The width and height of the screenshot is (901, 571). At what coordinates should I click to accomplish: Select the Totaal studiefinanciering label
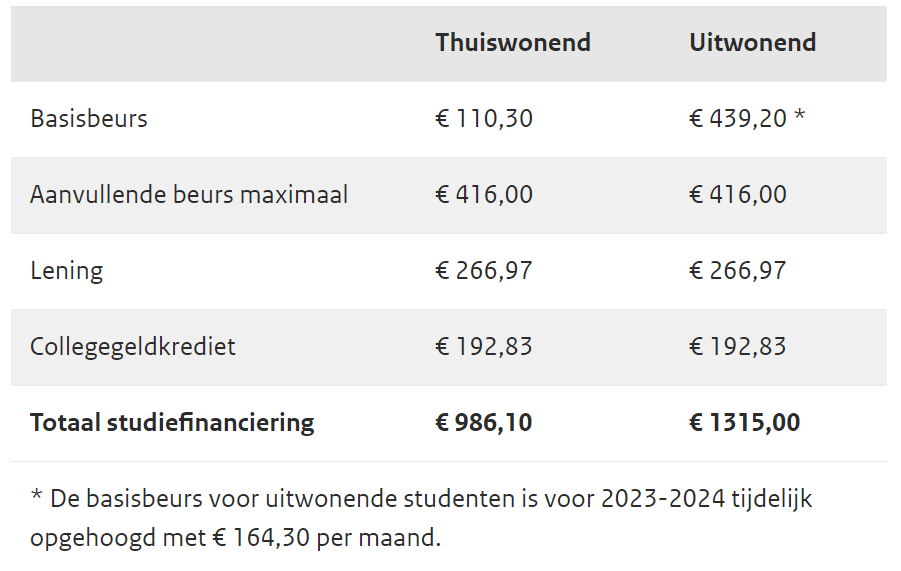(172, 423)
